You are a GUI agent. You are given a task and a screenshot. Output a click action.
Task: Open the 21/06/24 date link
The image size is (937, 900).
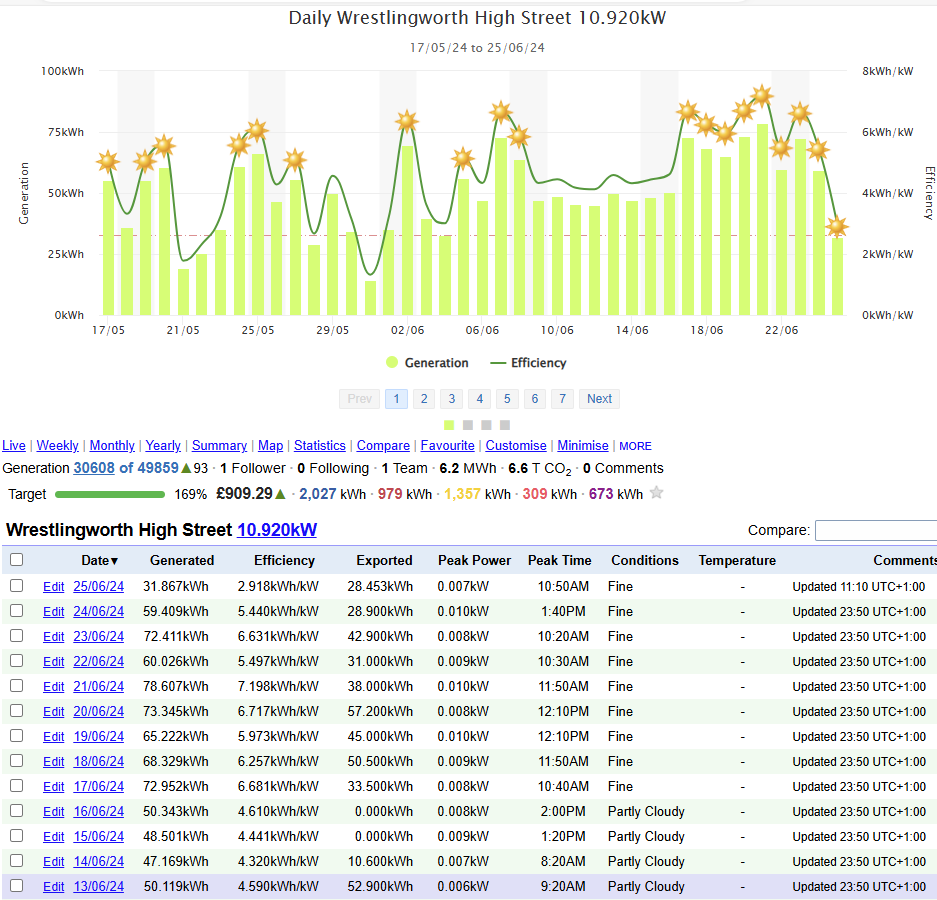(99, 687)
